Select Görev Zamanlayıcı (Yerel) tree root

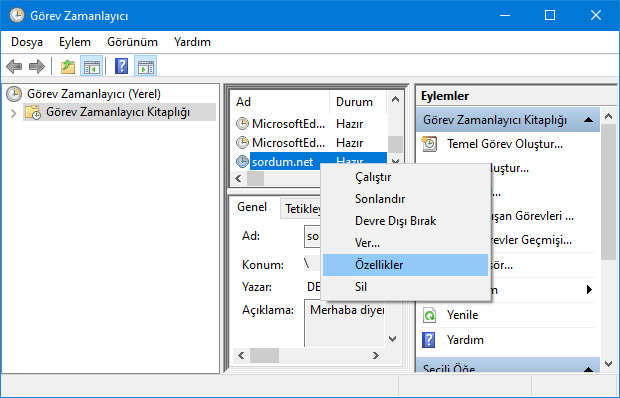click(x=94, y=94)
